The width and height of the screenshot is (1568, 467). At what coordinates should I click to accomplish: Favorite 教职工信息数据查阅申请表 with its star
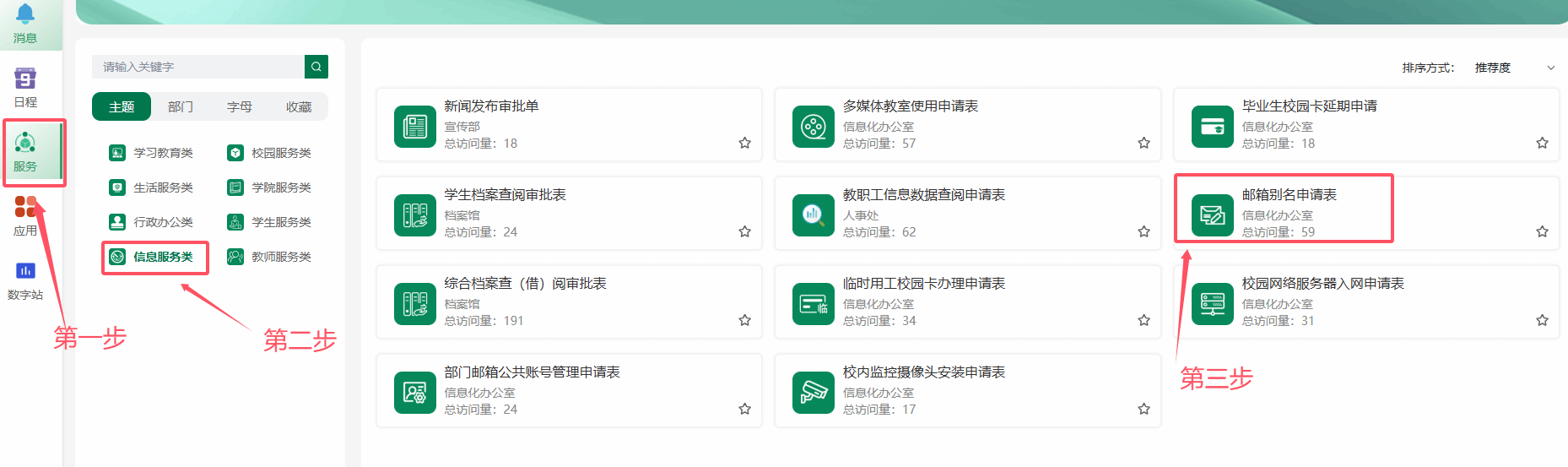[1144, 231]
